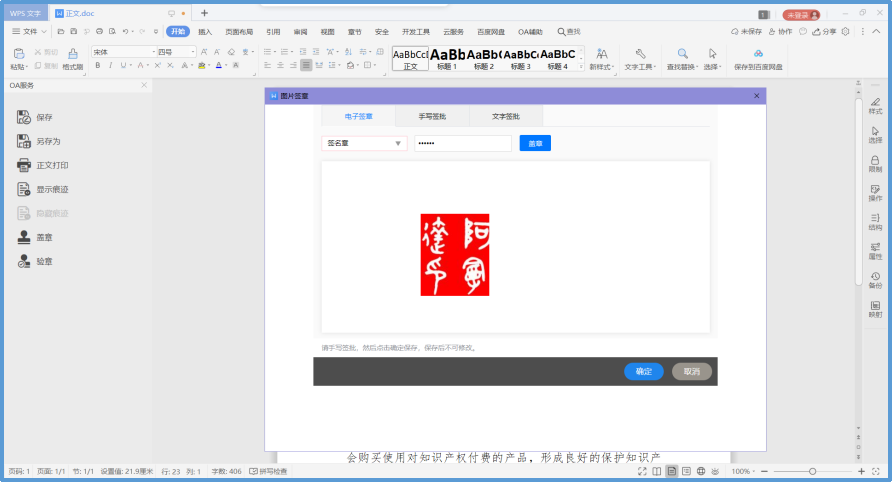Open the zoom 100% dropdown in status bar
894x484 pixels.
(743, 471)
